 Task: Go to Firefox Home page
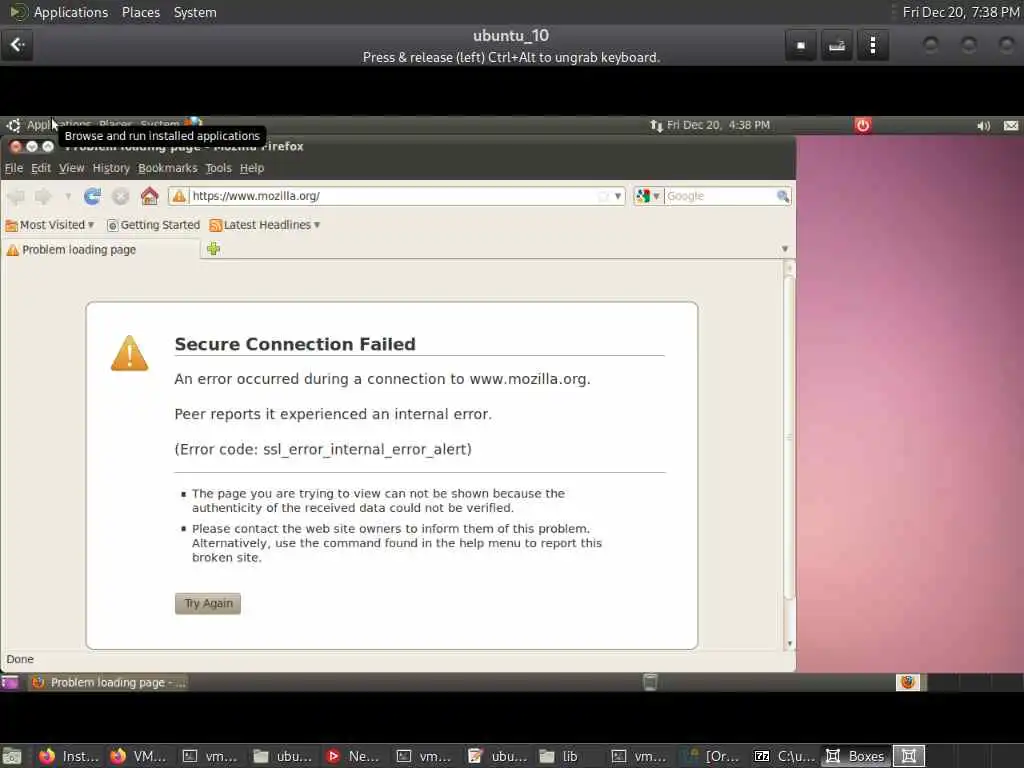point(150,196)
